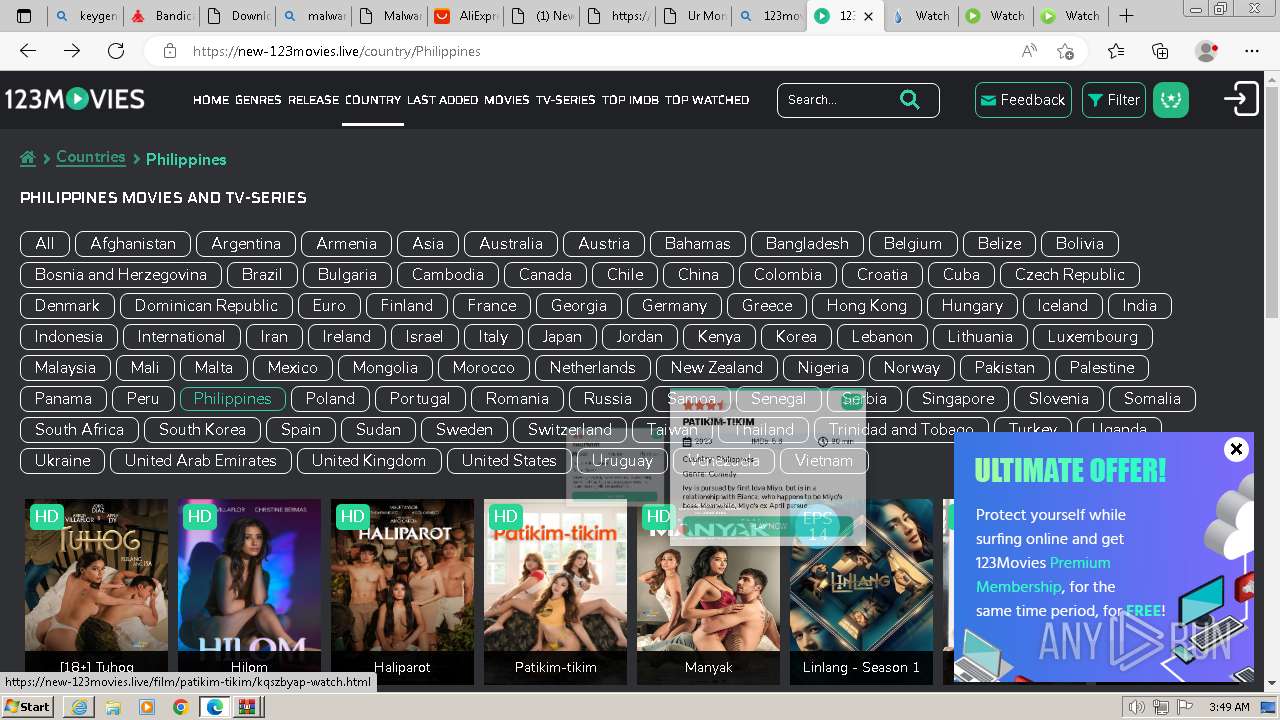Viewport: 1280px width, 720px height.
Task: Click the browser address bar URL
Action: point(337,51)
